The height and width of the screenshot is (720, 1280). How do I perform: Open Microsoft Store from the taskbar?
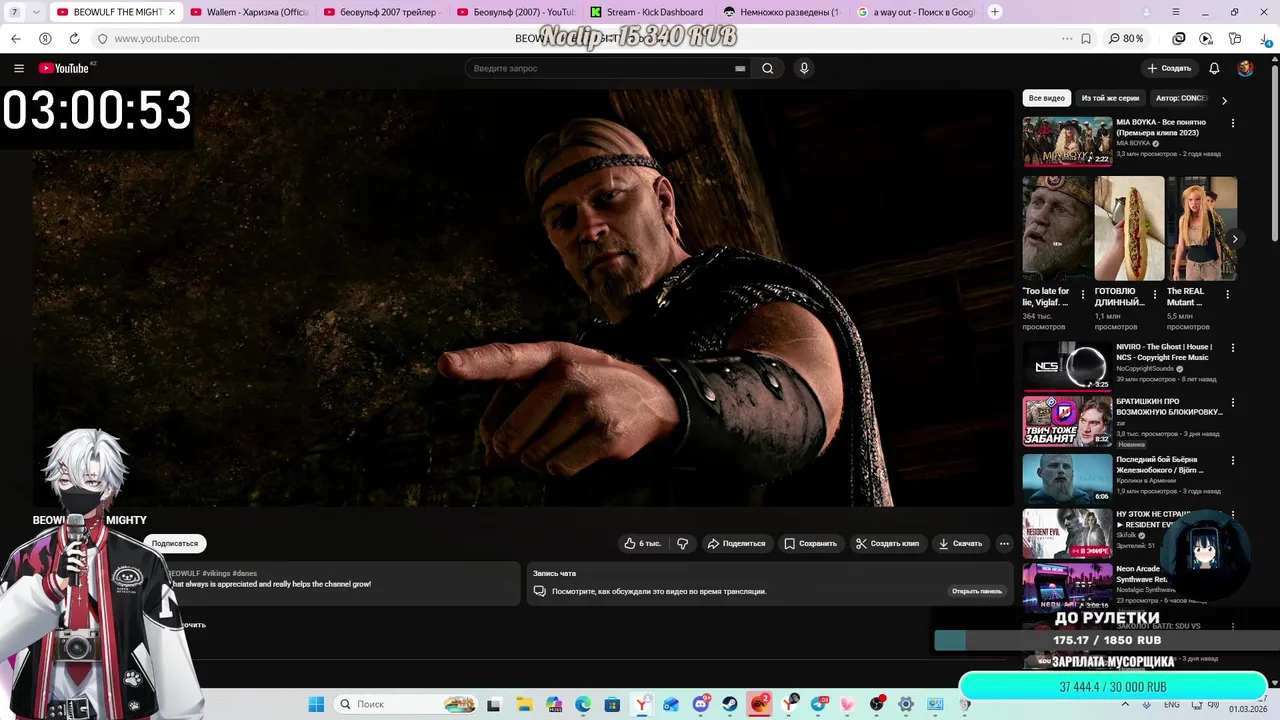(x=612, y=704)
